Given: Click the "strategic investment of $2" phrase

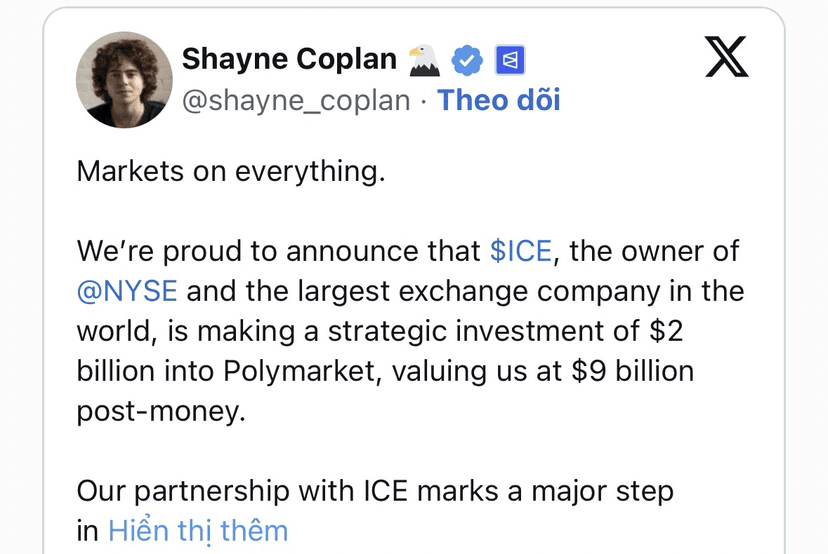Looking at the screenshot, I should pyautogui.click(x=505, y=331).
